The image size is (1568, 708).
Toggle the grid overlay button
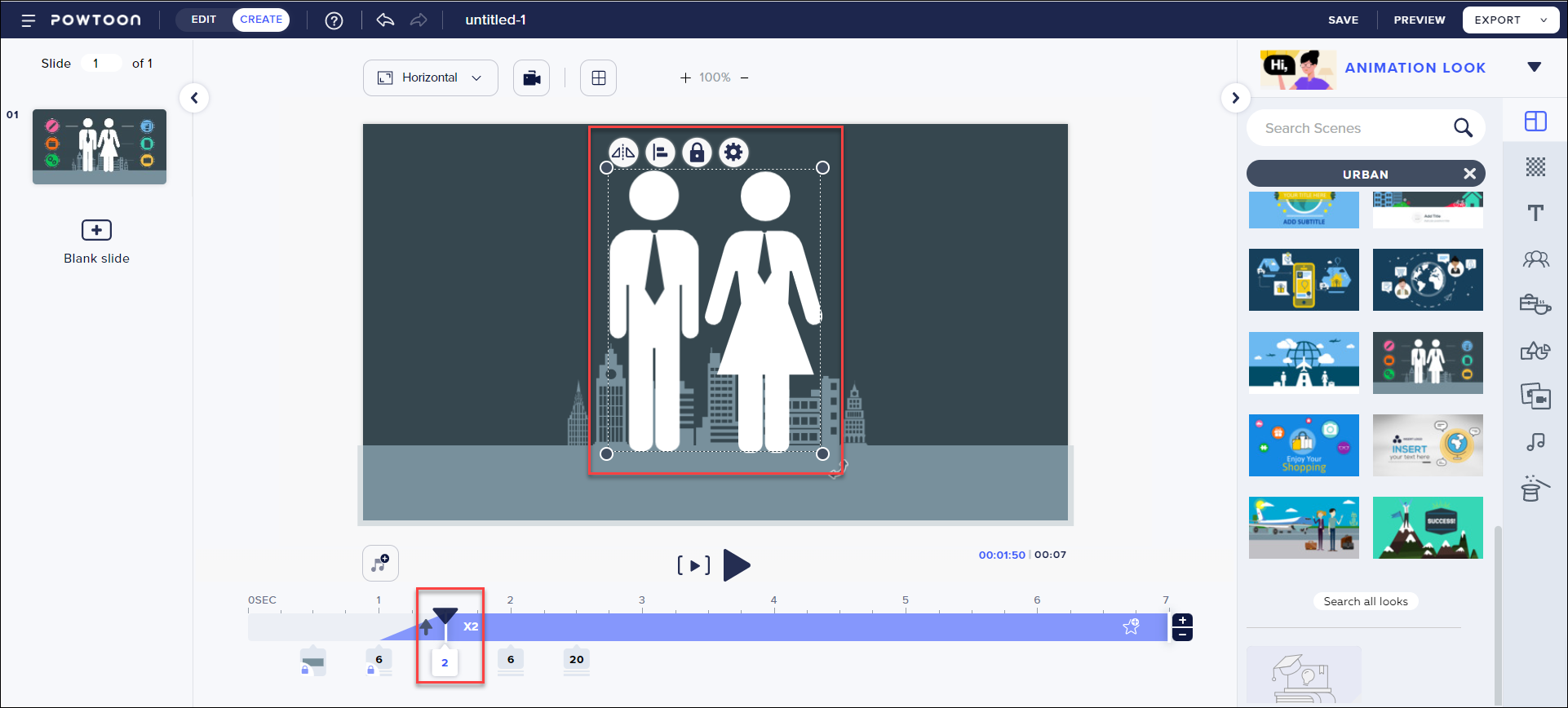(598, 78)
